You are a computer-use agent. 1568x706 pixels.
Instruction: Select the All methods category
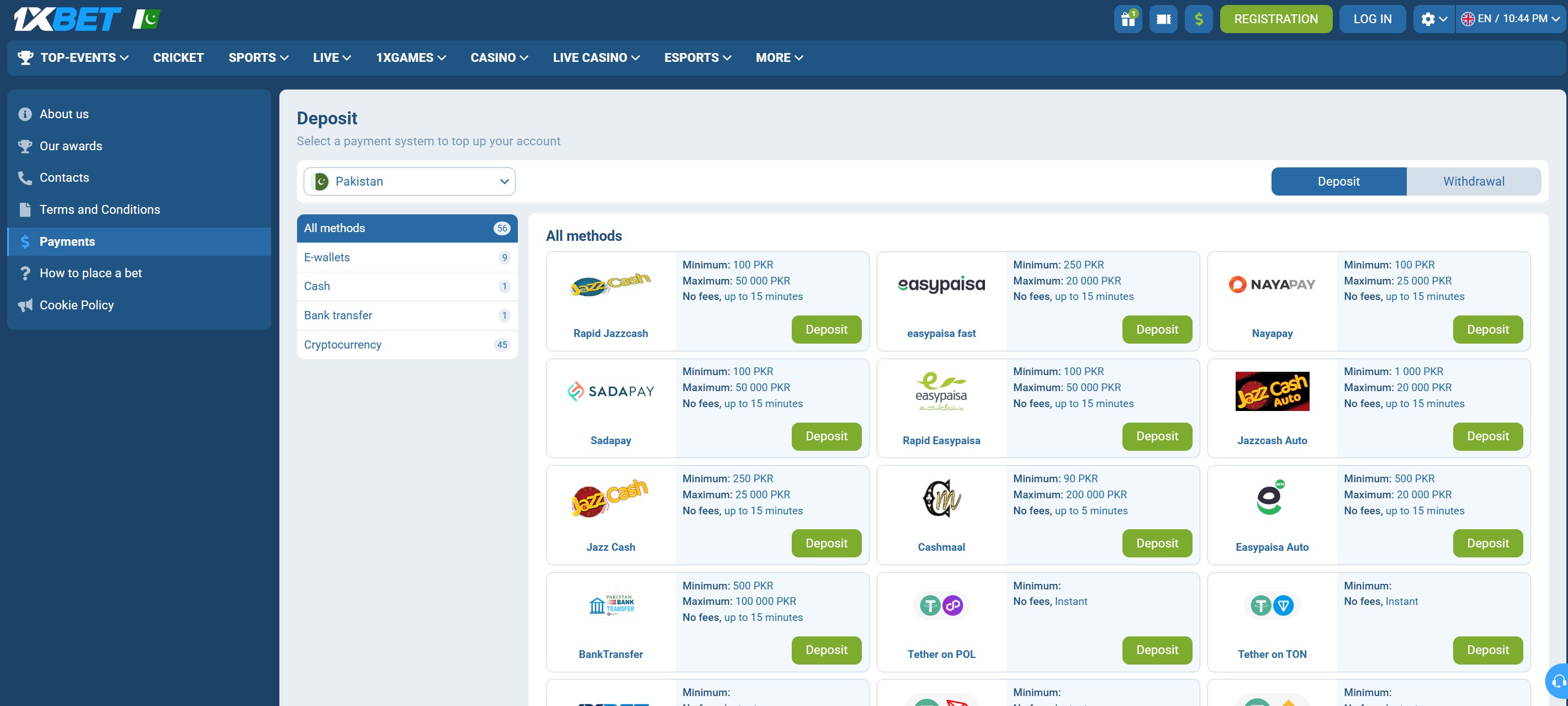point(406,229)
